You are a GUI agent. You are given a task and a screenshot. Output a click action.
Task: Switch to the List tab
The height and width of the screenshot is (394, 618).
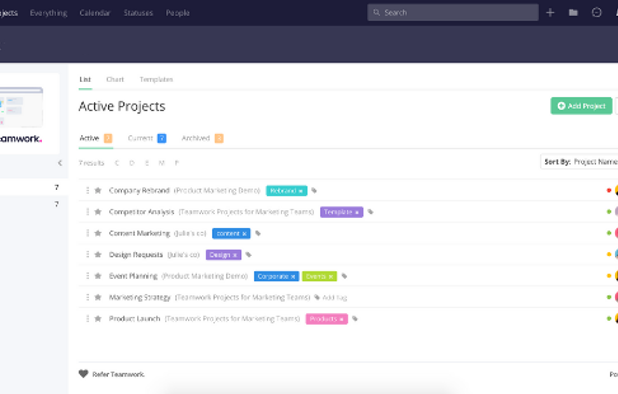coord(85,80)
